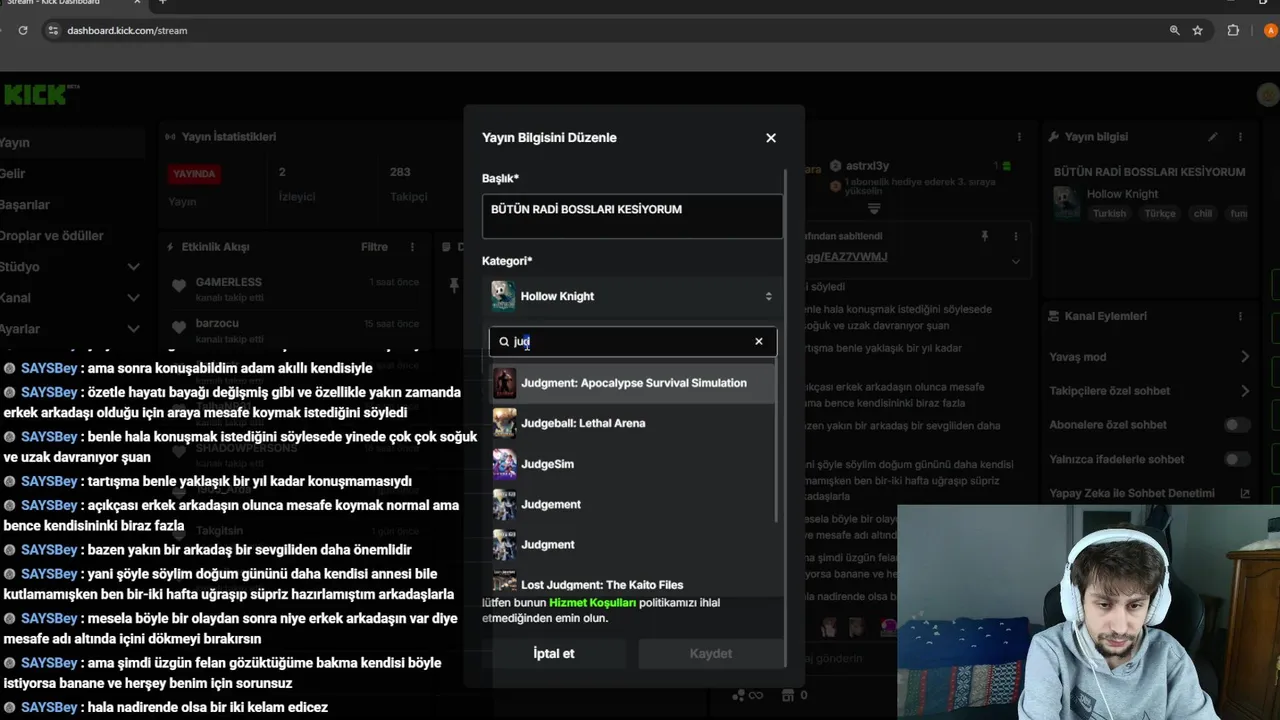This screenshot has width=1280, height=720.
Task: Go to Yayın in sidebar
Action: [x=15, y=143]
